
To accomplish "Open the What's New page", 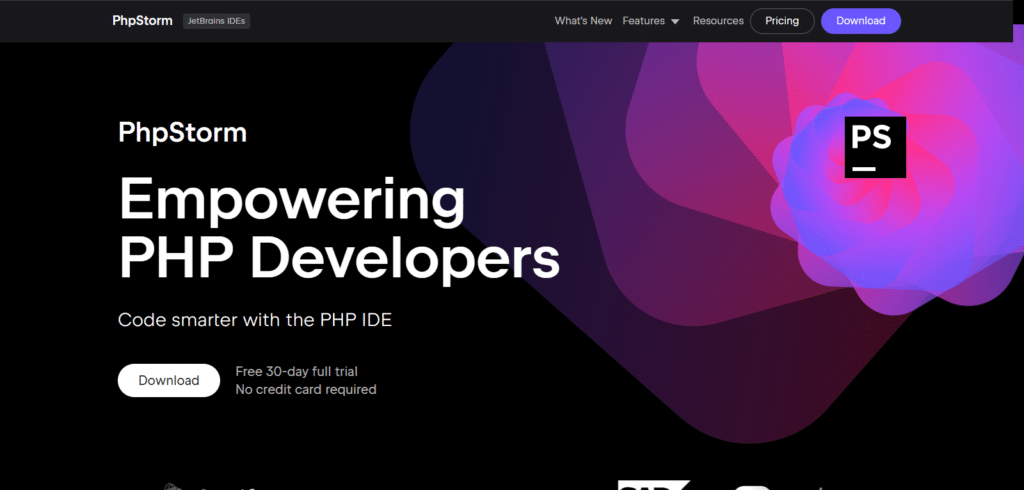I will tap(583, 21).
